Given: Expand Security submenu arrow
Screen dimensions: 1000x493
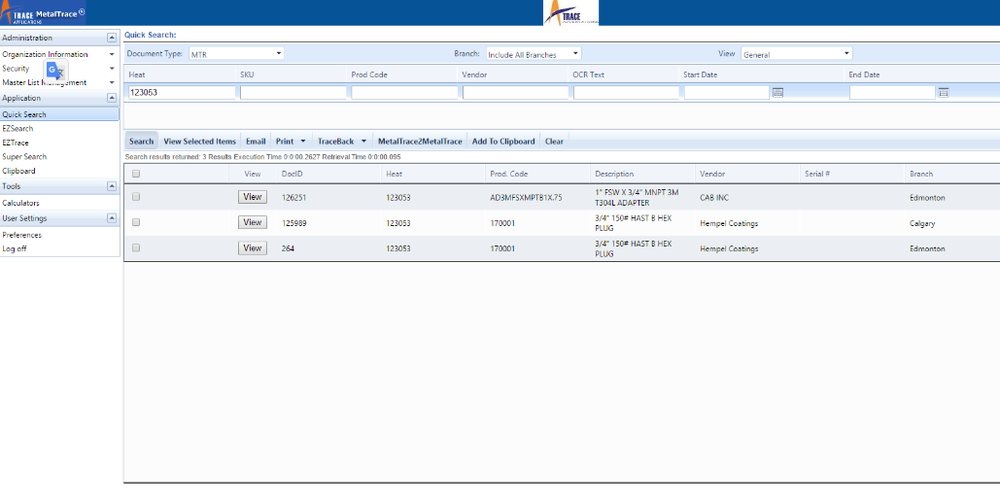Looking at the screenshot, I should pos(112,68).
